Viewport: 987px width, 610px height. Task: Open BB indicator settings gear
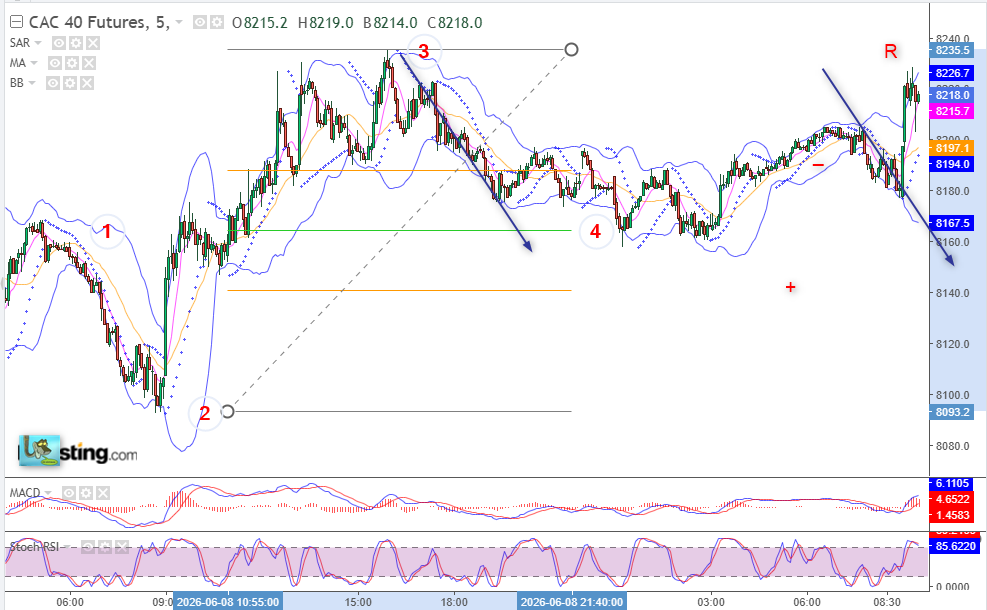70,83
